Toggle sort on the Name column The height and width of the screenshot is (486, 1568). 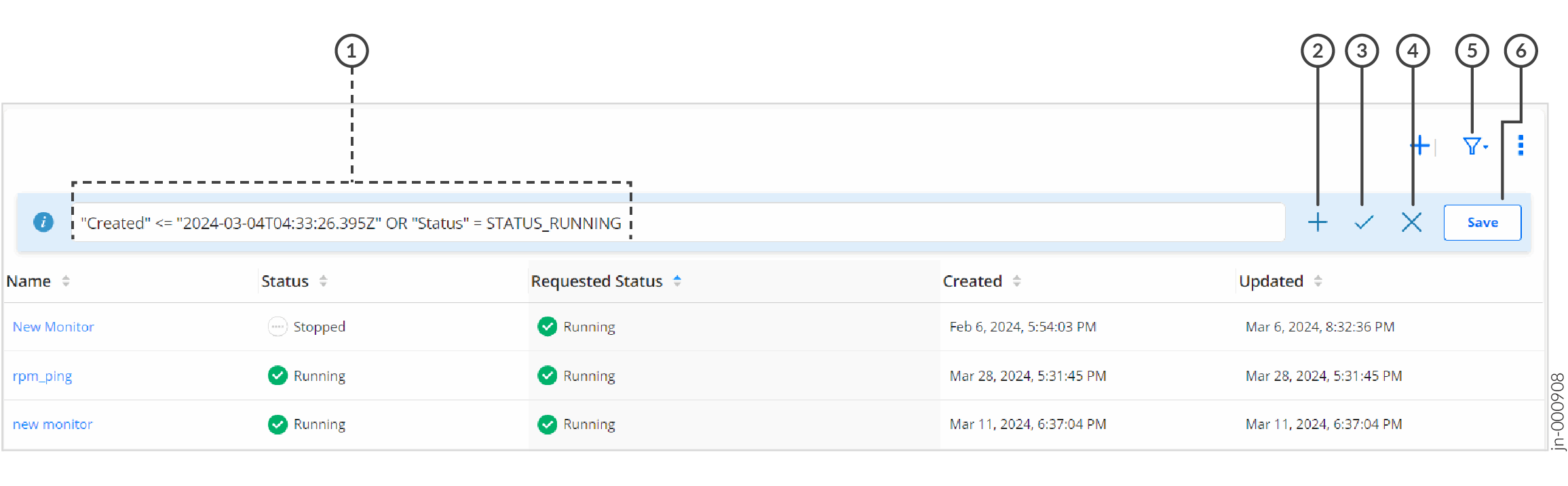point(66,281)
